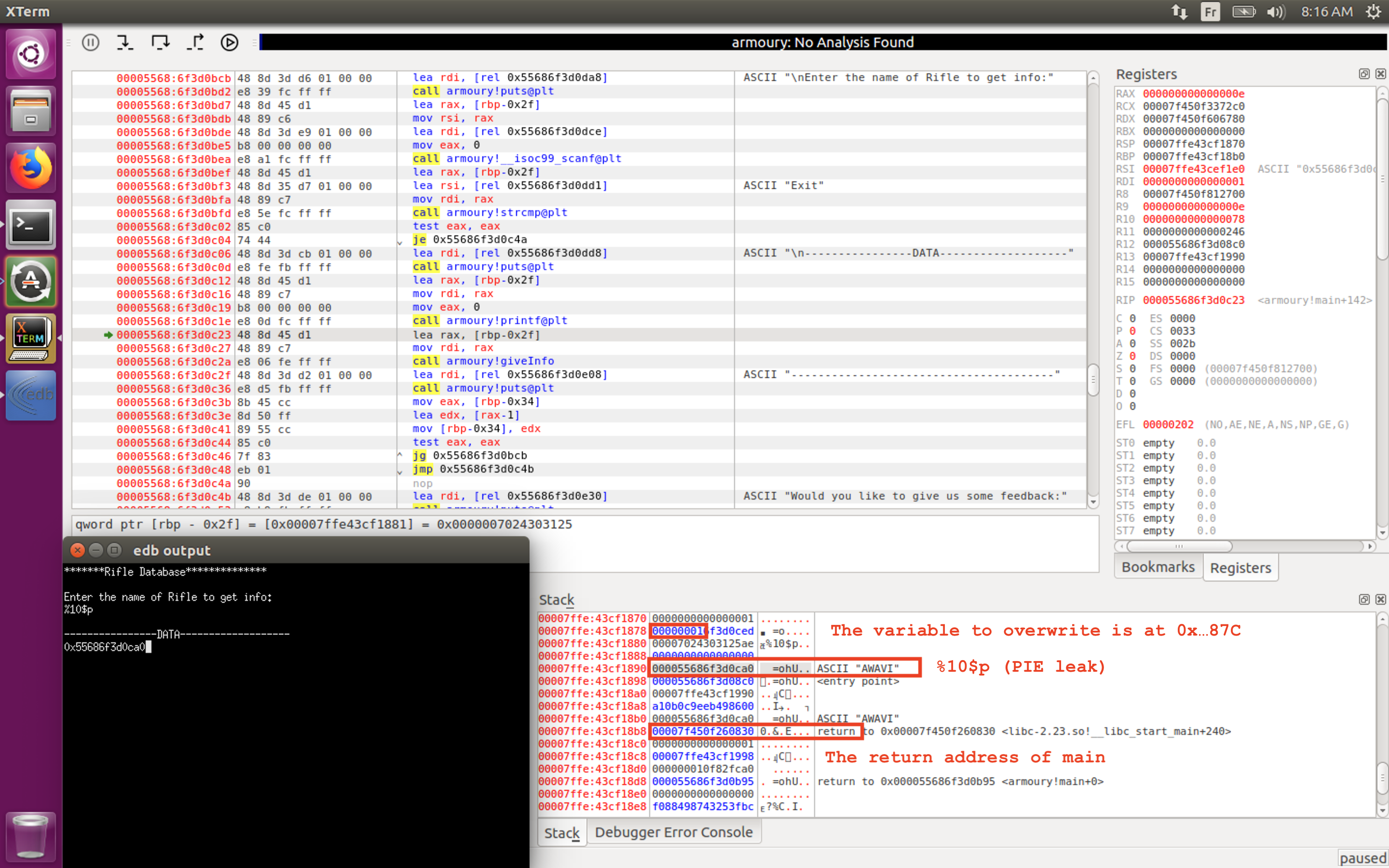
Task: Open the Terminal launcher icon
Action: (31, 224)
